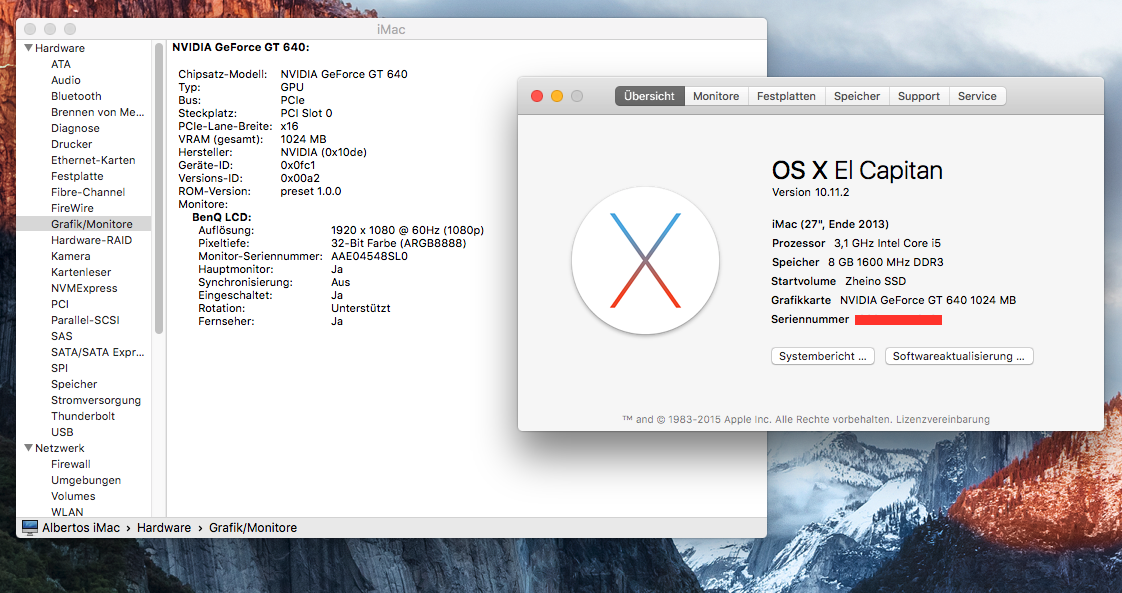Click the sidebar vertical scrollbar
This screenshot has height=593, width=1122.
tap(159, 190)
